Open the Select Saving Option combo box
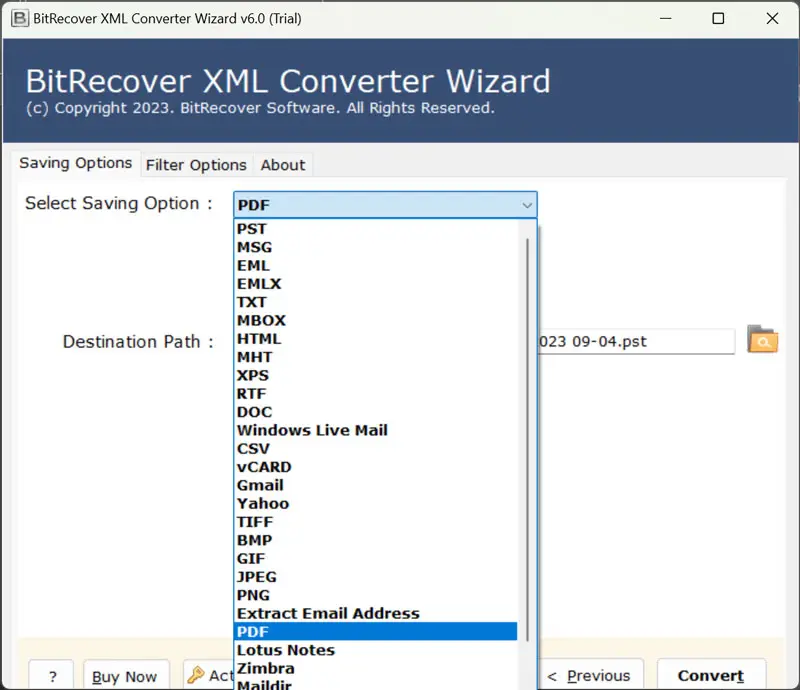 pos(385,205)
